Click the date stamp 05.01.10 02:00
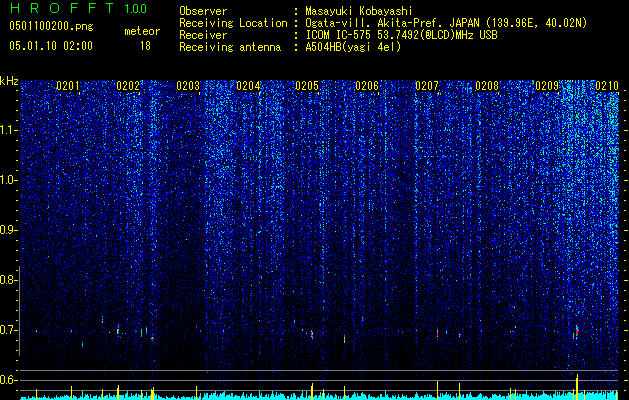Screen dimensions: 629x400 click(x=51, y=46)
